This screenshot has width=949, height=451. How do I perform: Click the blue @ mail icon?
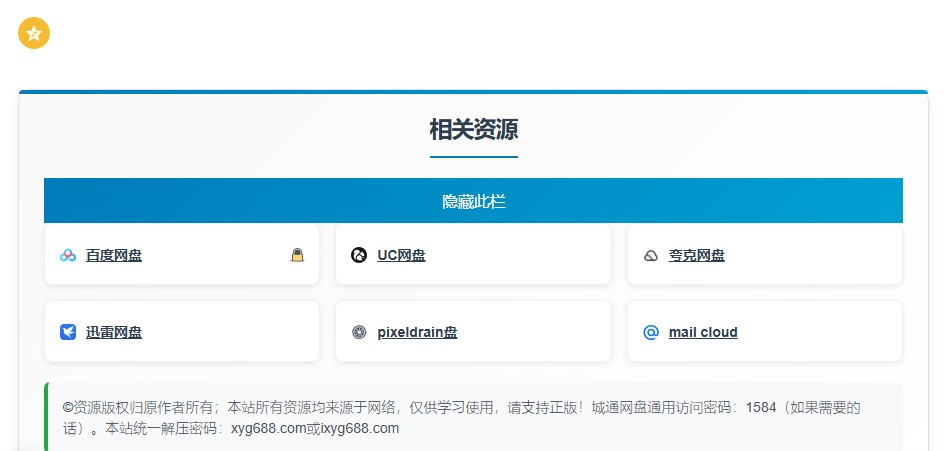(651, 332)
